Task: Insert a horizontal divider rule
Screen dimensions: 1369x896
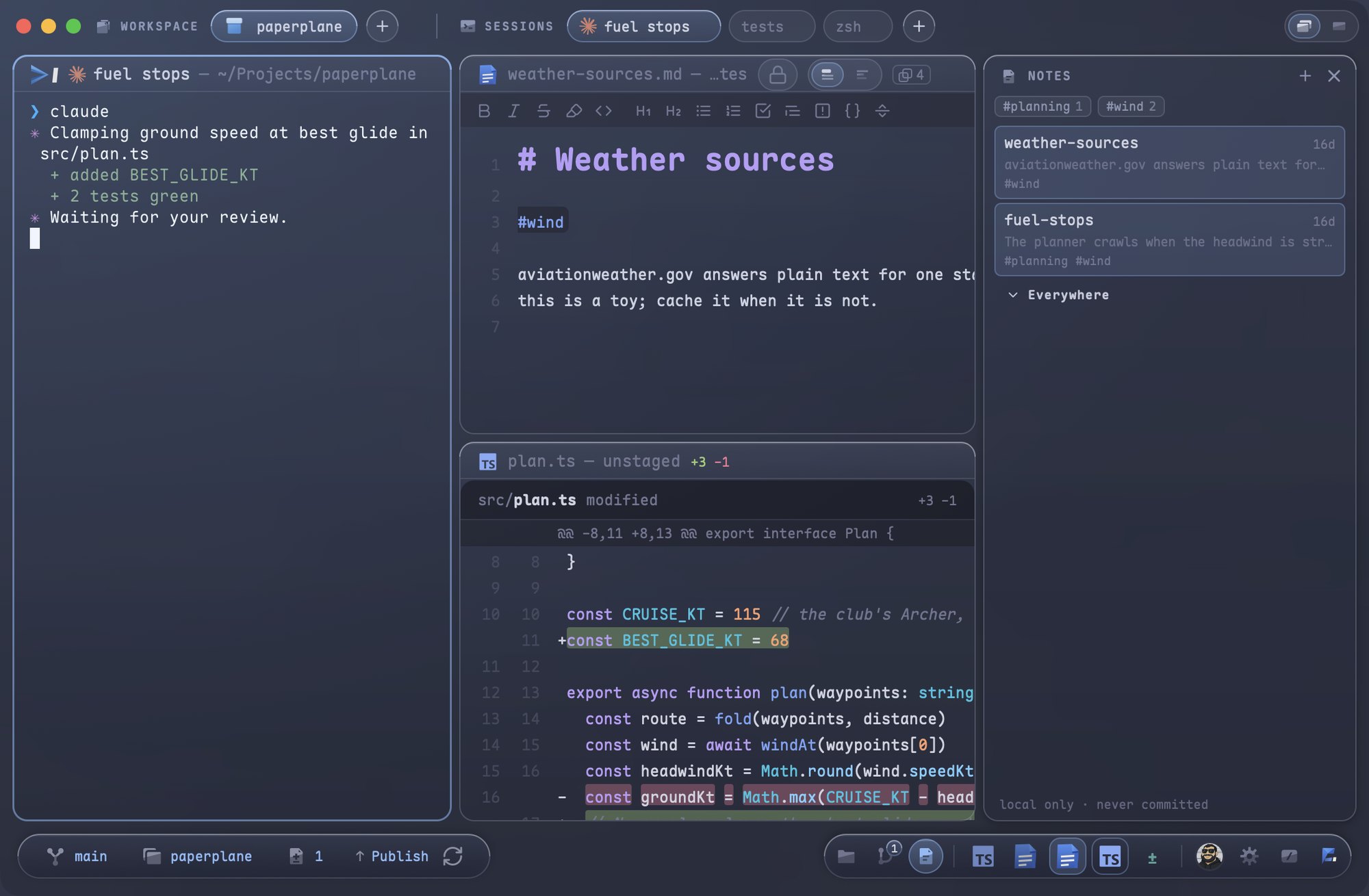Action: point(882,111)
